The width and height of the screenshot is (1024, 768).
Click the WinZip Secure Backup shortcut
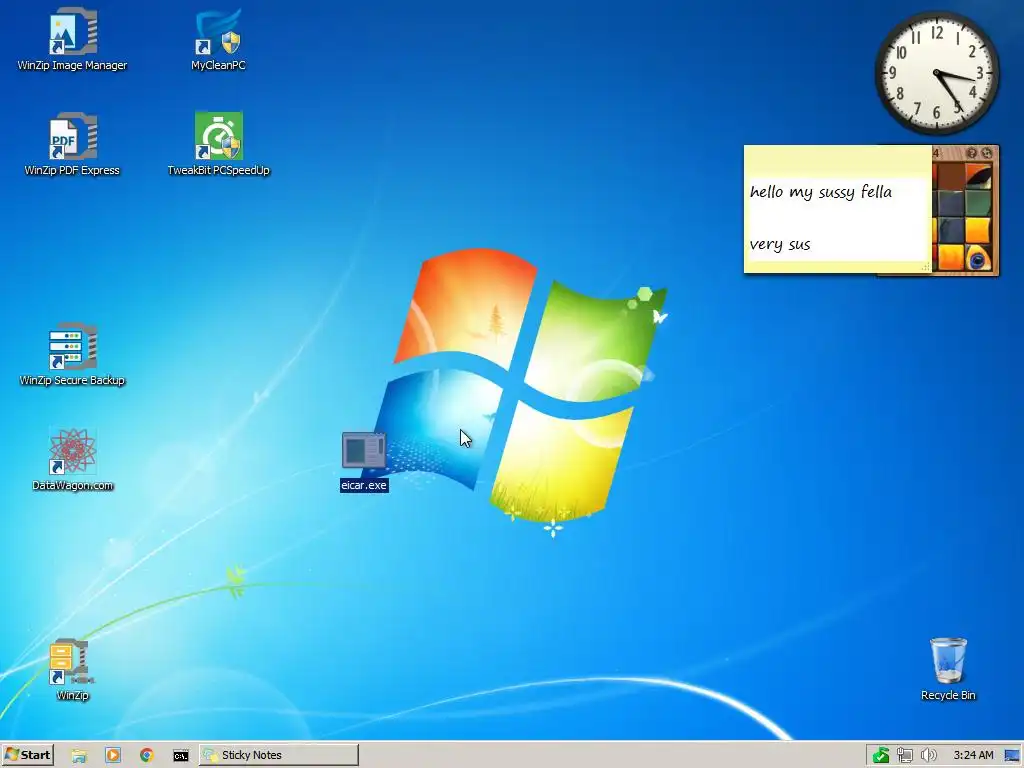tap(72, 355)
